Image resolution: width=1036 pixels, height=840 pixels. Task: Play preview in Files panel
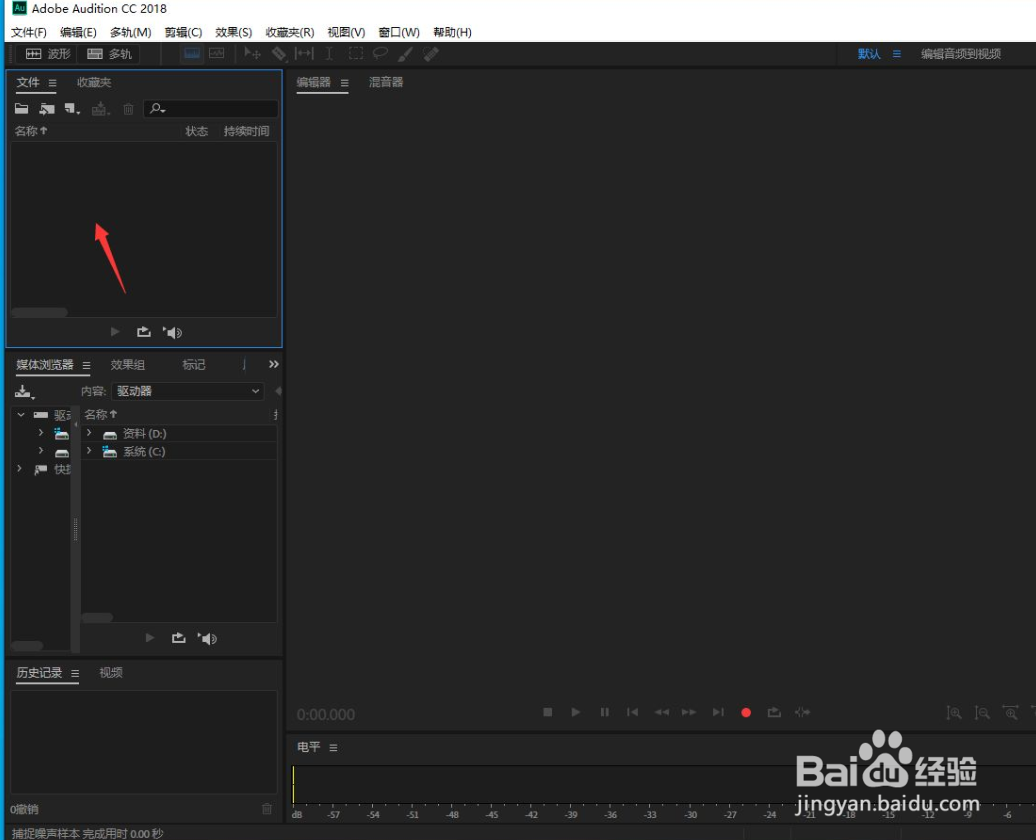[x=115, y=332]
